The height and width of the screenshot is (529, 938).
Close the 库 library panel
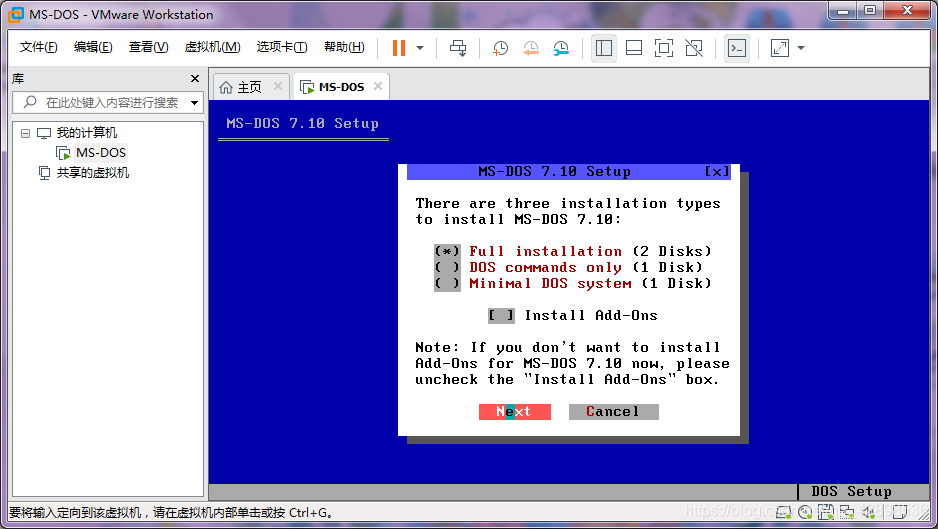point(194,78)
